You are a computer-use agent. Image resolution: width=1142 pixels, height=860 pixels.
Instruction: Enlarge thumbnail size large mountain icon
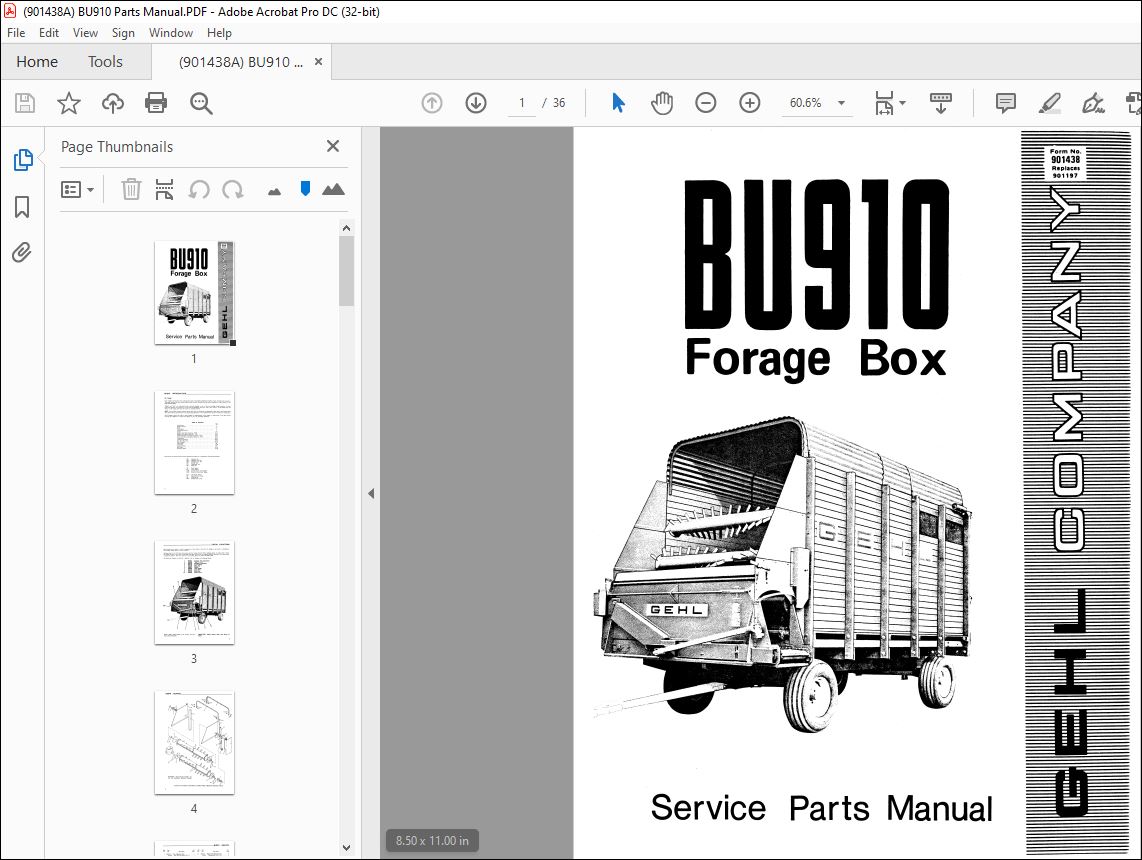[x=334, y=189]
